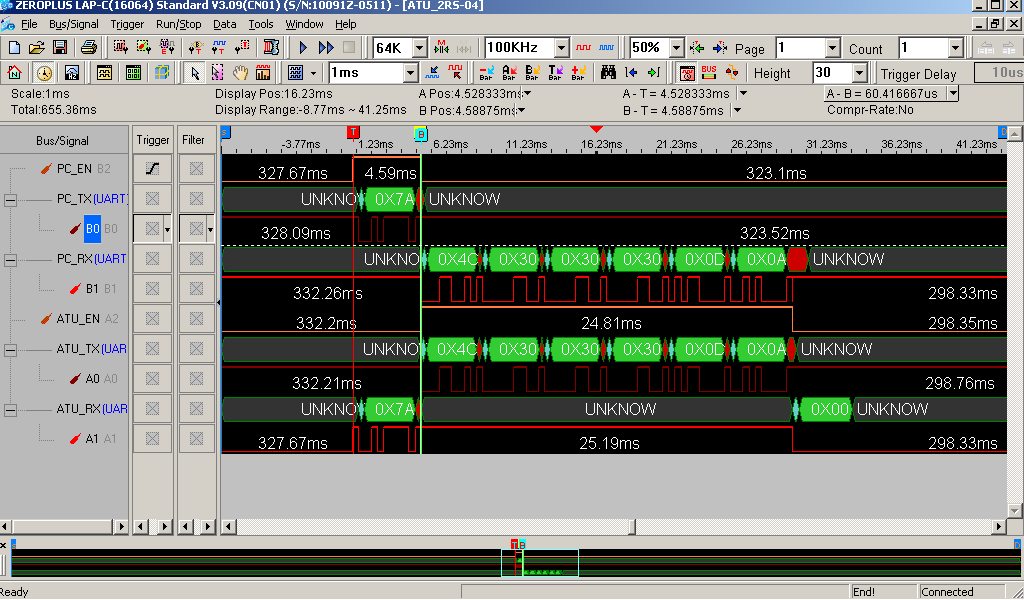The height and width of the screenshot is (600, 1024).
Task: Collapse the PC_TX UART bus tree node
Action: (10, 199)
